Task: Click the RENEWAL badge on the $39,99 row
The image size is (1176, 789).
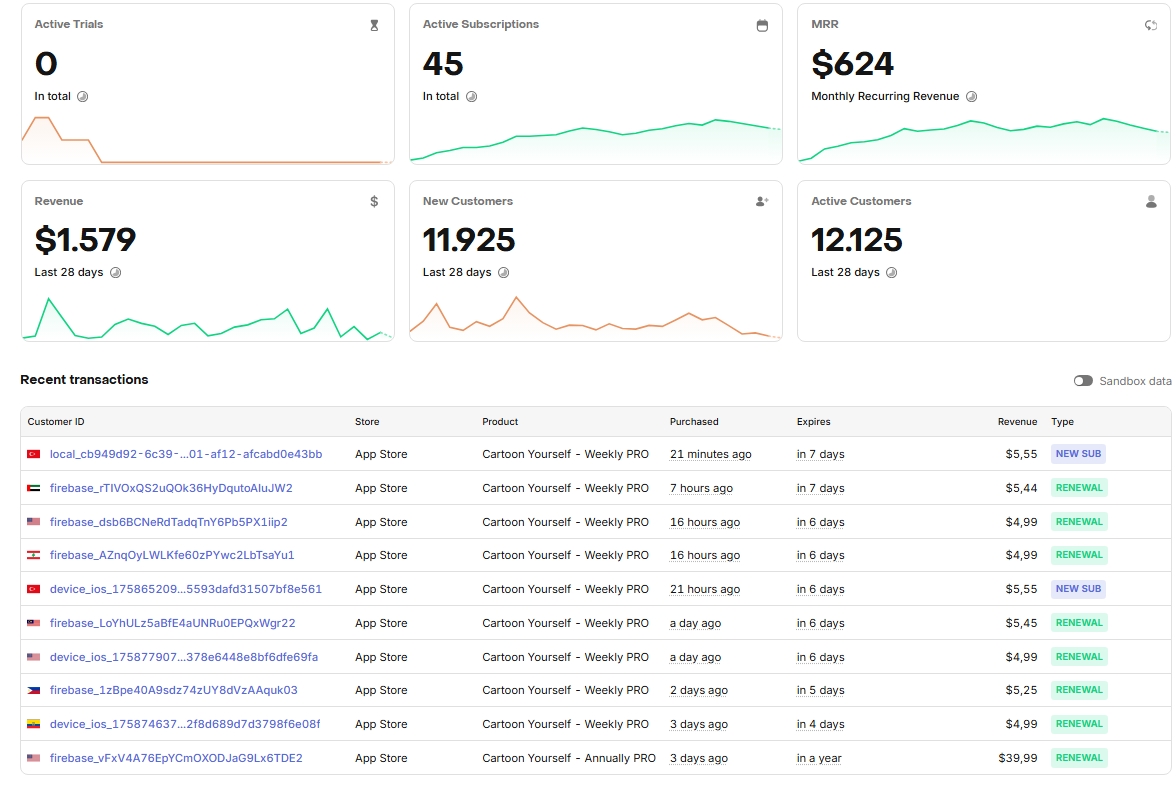Action: point(1079,758)
